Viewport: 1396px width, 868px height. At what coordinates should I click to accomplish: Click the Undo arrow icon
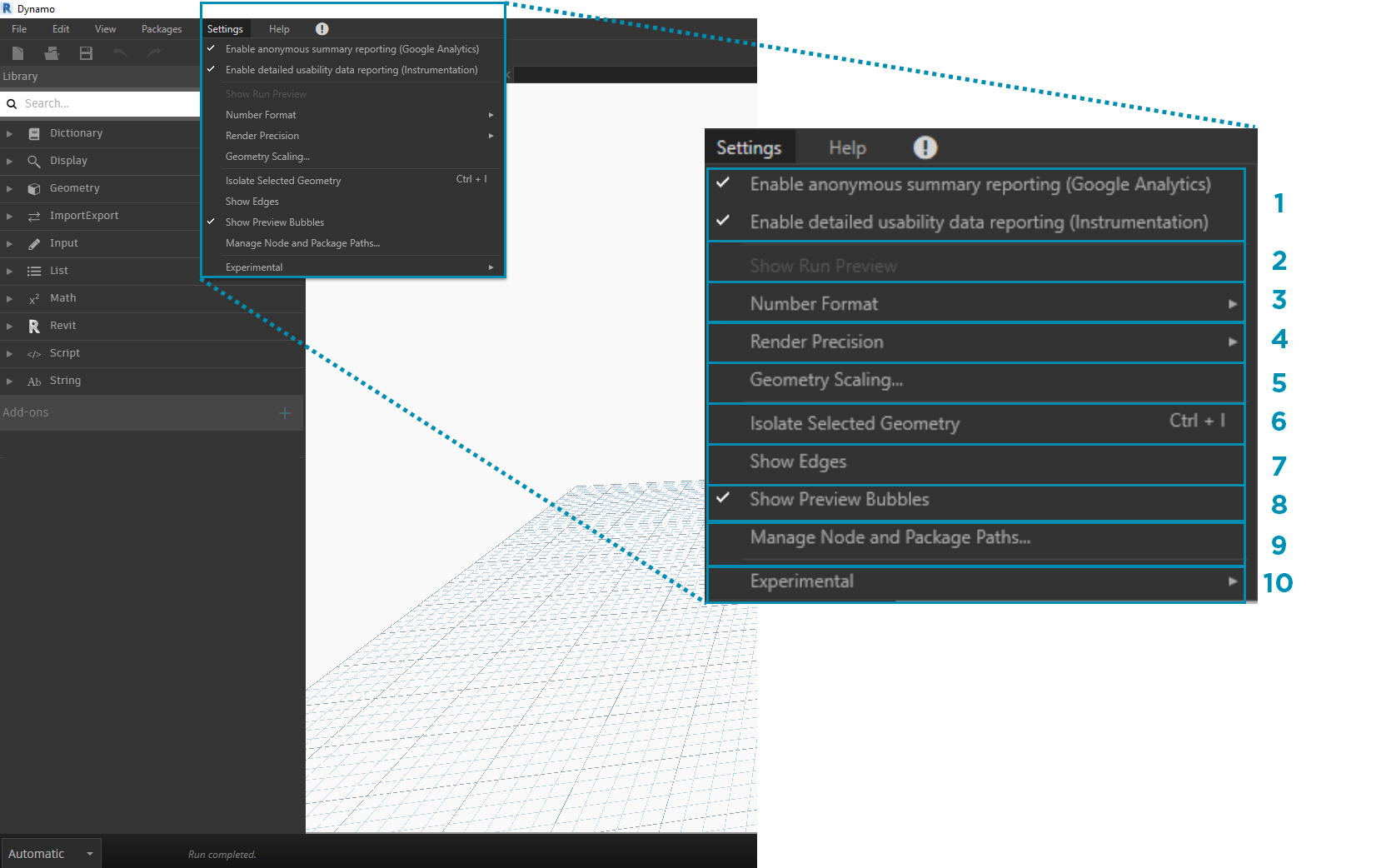(120, 53)
